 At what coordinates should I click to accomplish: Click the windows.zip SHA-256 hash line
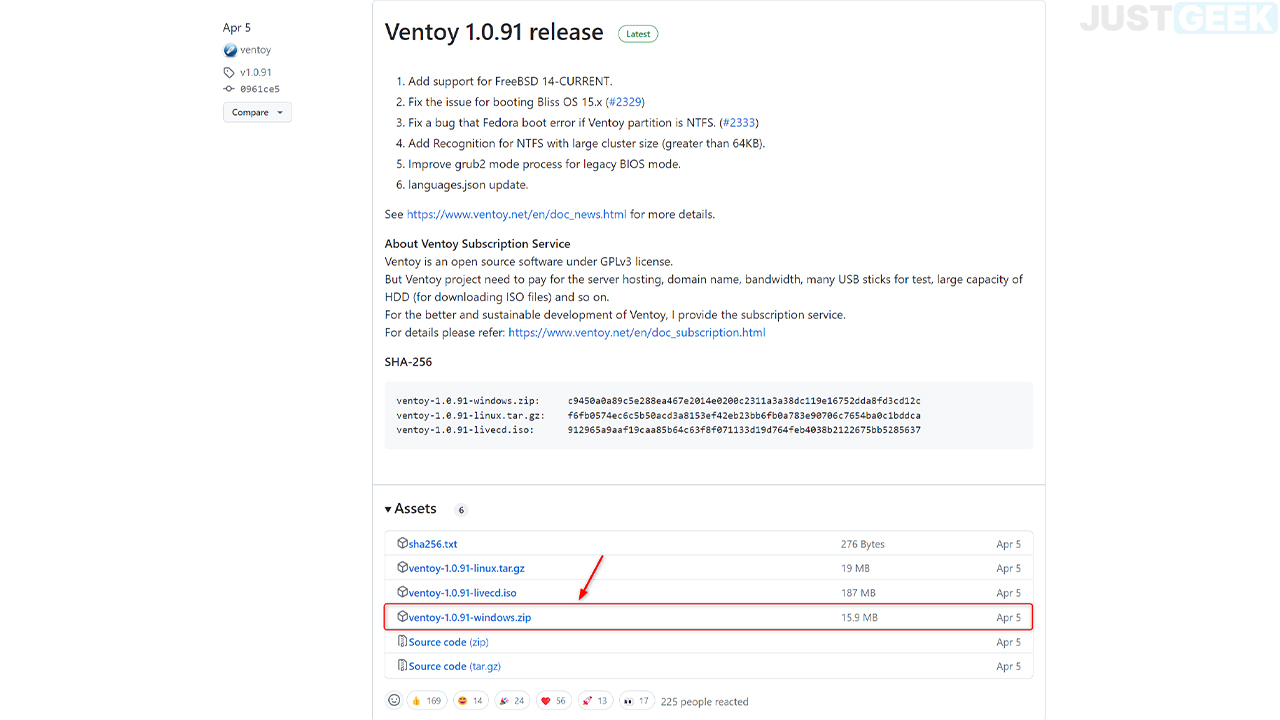(658, 400)
